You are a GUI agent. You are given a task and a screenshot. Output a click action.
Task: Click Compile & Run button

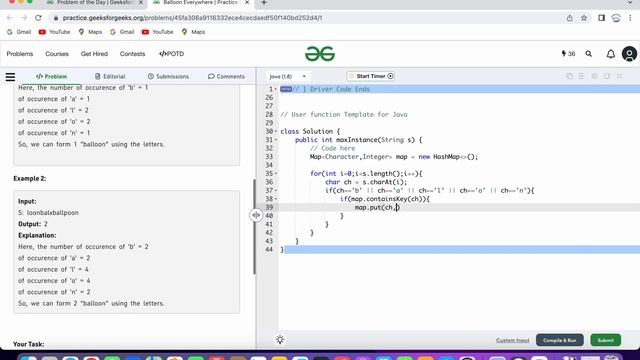[x=560, y=340]
